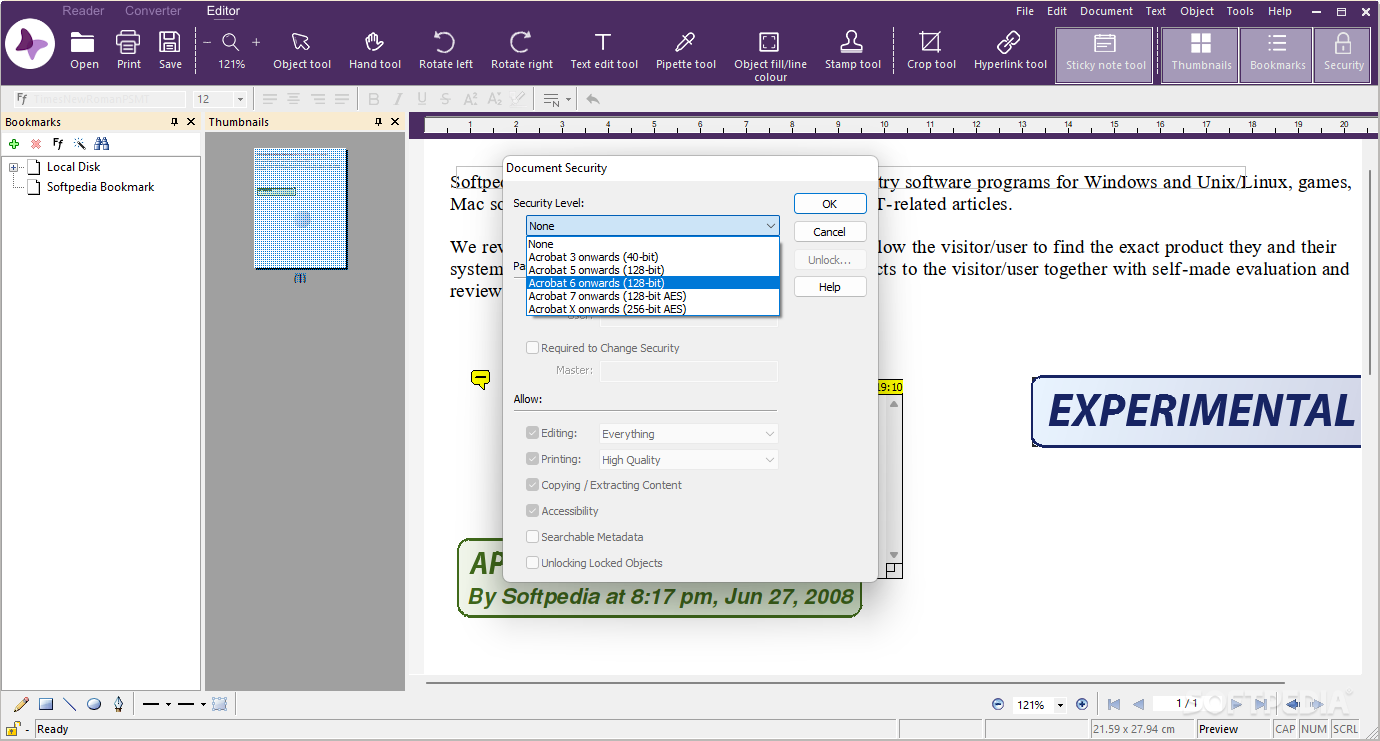Click the zoom out circle button in status bar
This screenshot has height=741, width=1380.
997,704
